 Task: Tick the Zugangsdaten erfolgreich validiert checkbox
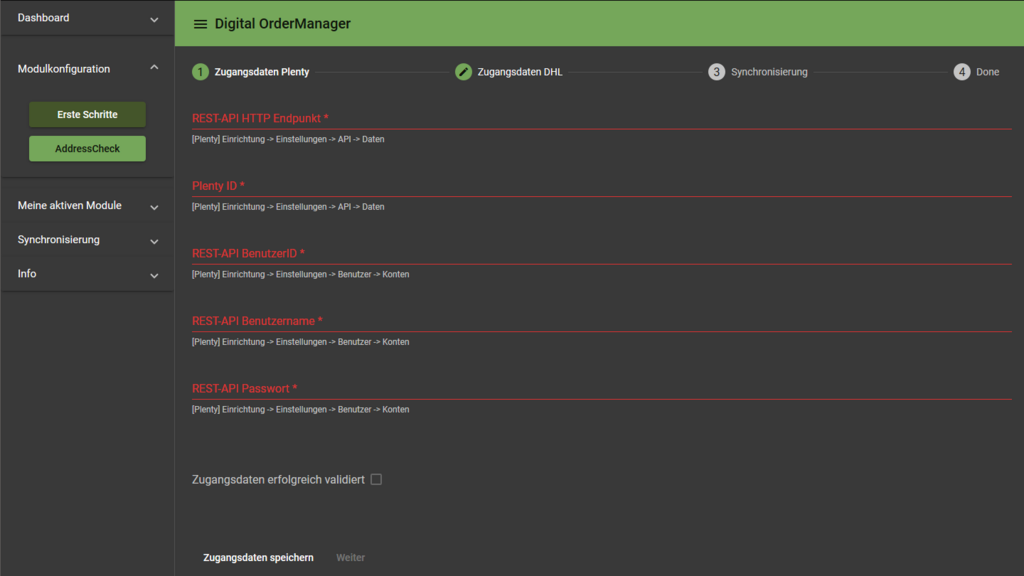[x=376, y=480]
